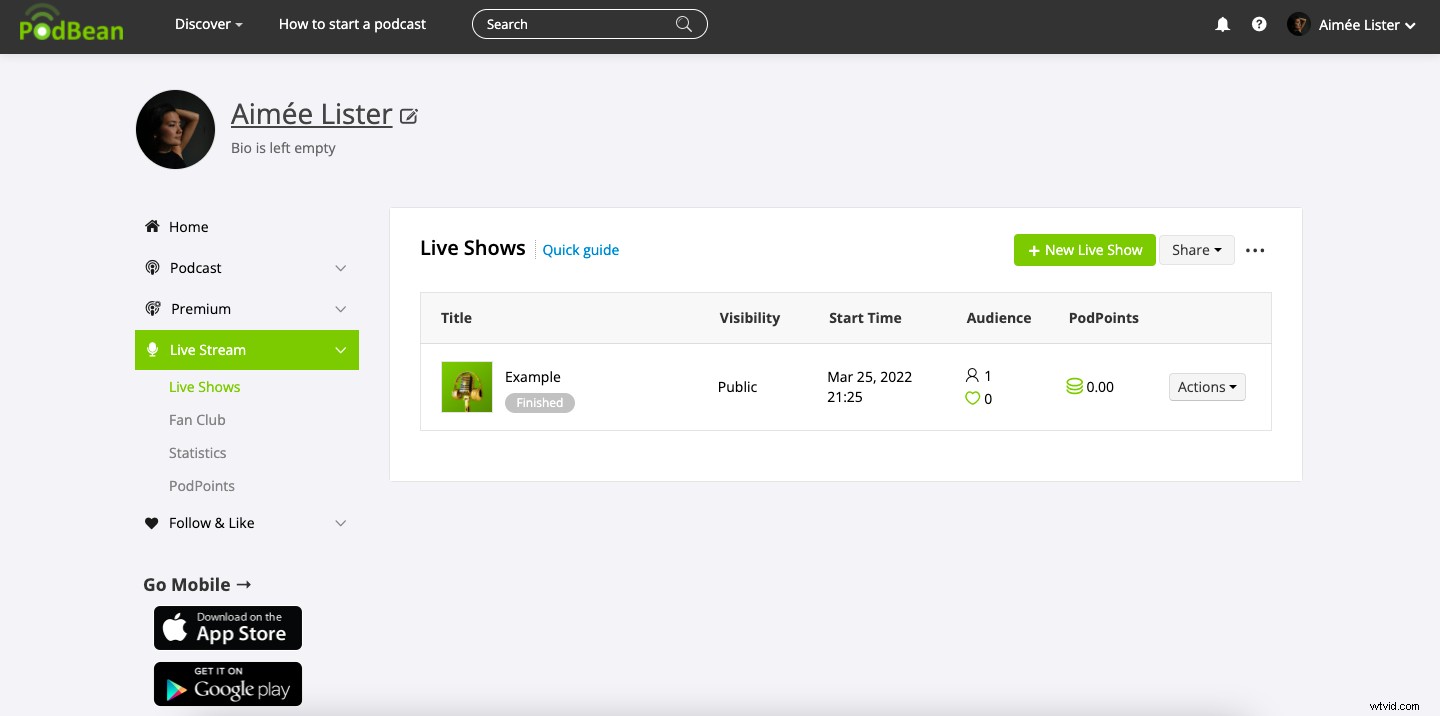This screenshot has width=1440, height=716.
Task: Click the help question mark icon
Action: (1258, 23)
